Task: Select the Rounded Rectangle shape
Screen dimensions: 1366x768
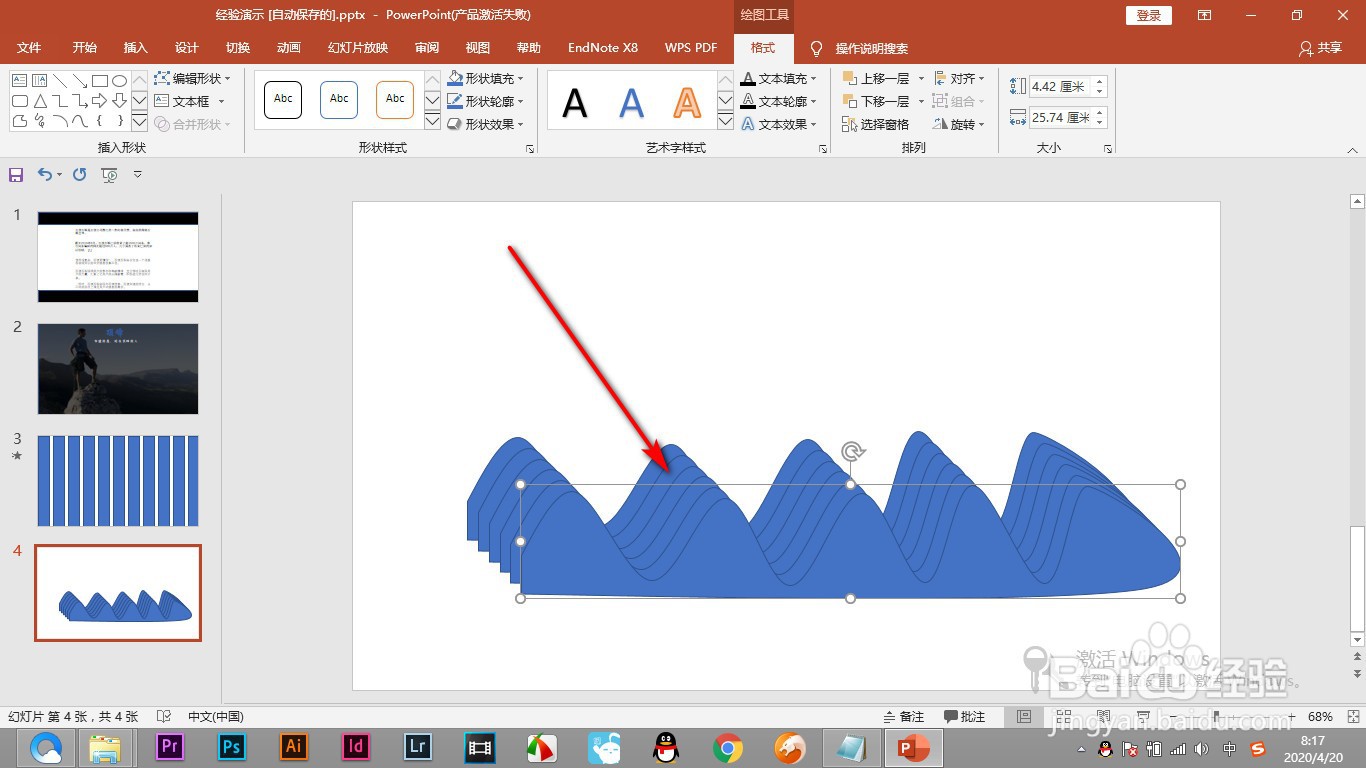Action: click(19, 101)
